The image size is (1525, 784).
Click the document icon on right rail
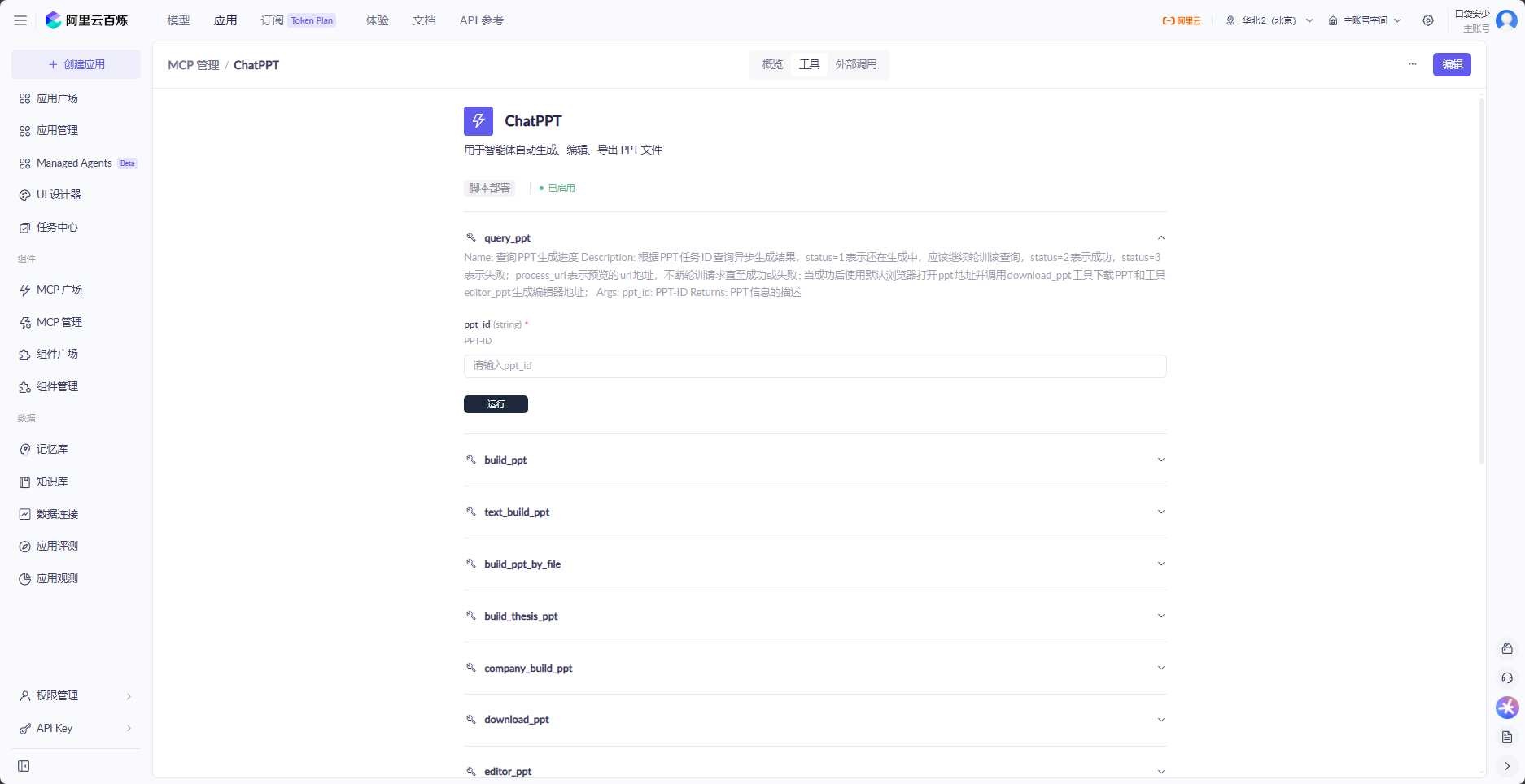point(1507,737)
